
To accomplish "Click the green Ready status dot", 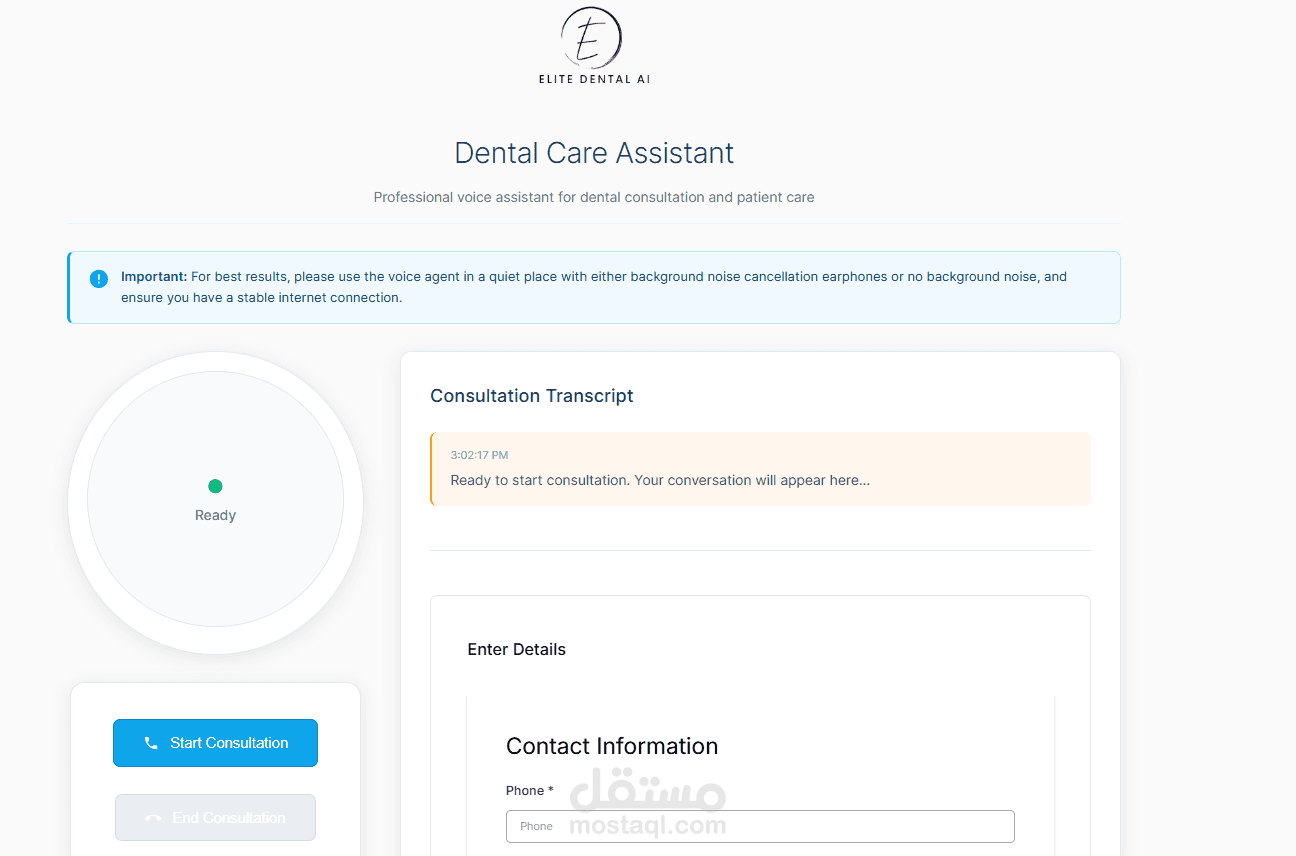I will point(215,486).
